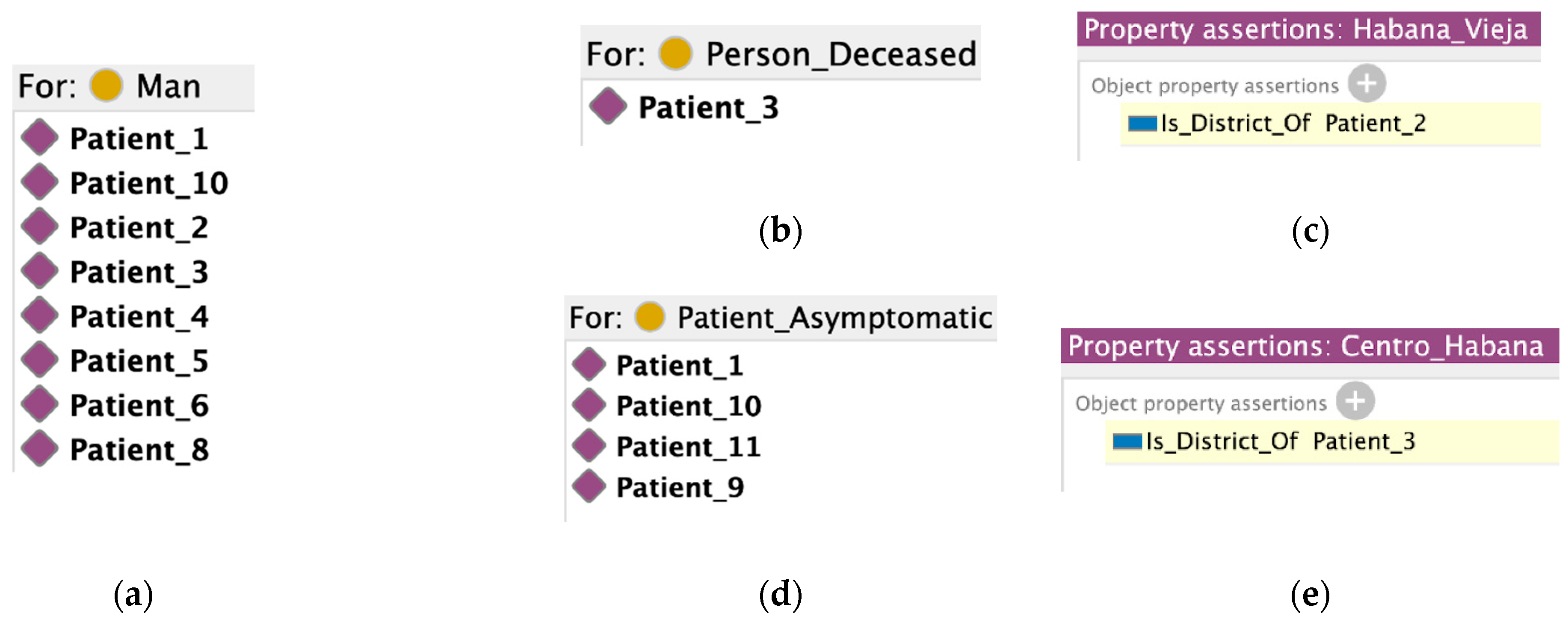1568x625 pixels.
Task: Click the purple diamond beside Patient_3 under Person_Deceased
Action: [607, 106]
